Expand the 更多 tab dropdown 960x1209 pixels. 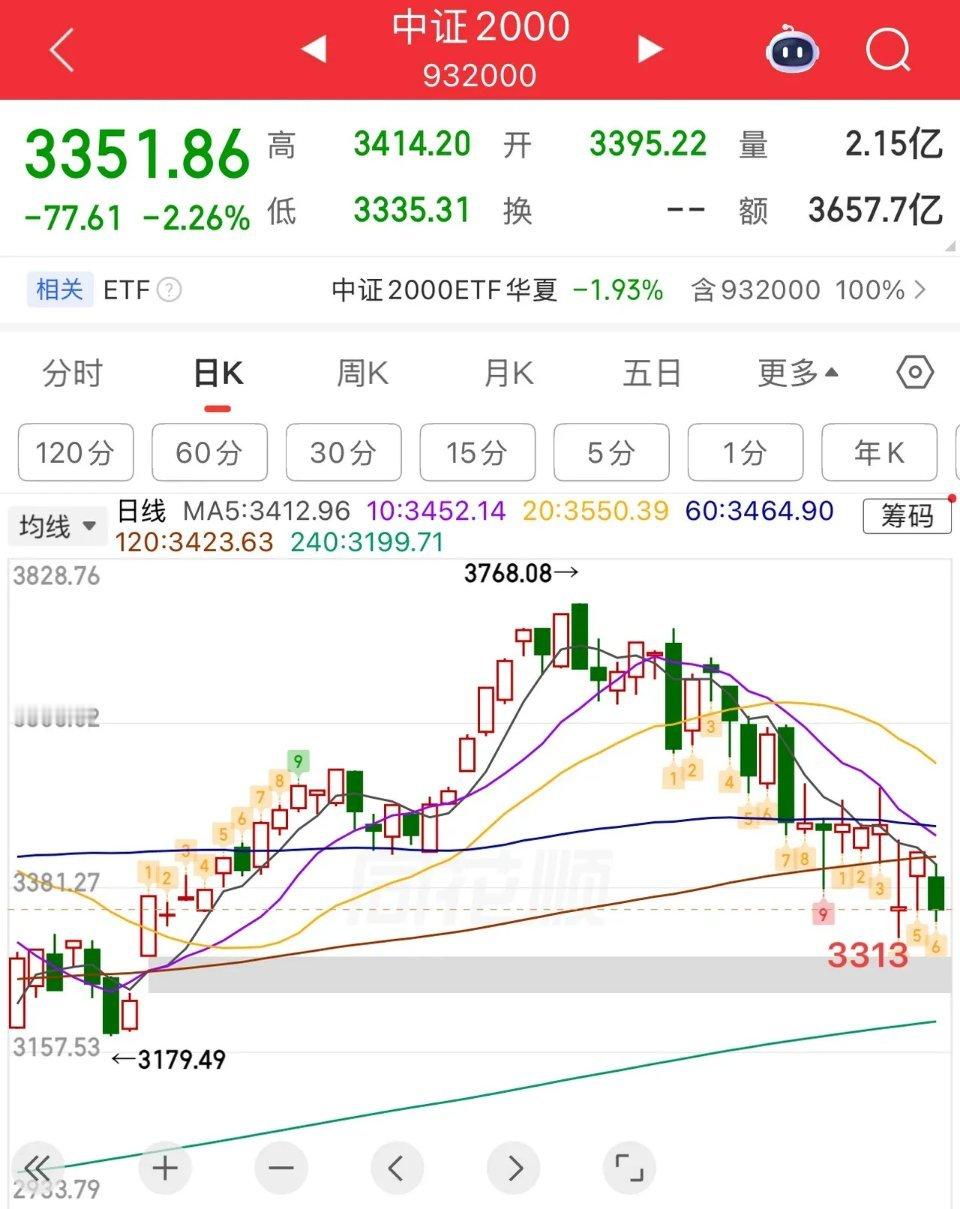pos(798,374)
